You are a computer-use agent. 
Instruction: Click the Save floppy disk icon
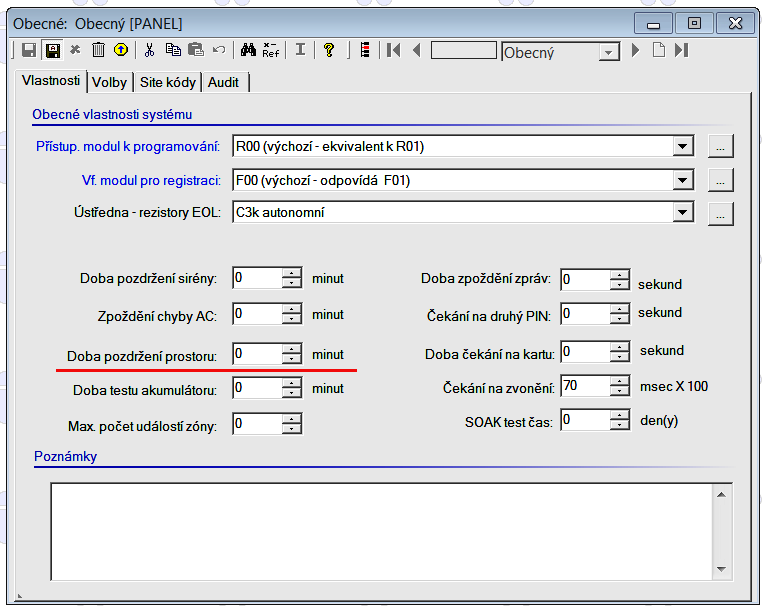(29, 50)
